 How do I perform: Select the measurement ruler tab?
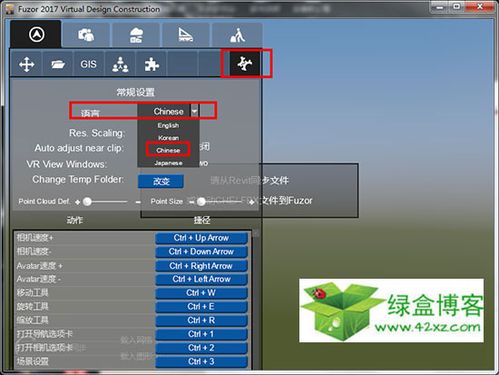(x=186, y=35)
